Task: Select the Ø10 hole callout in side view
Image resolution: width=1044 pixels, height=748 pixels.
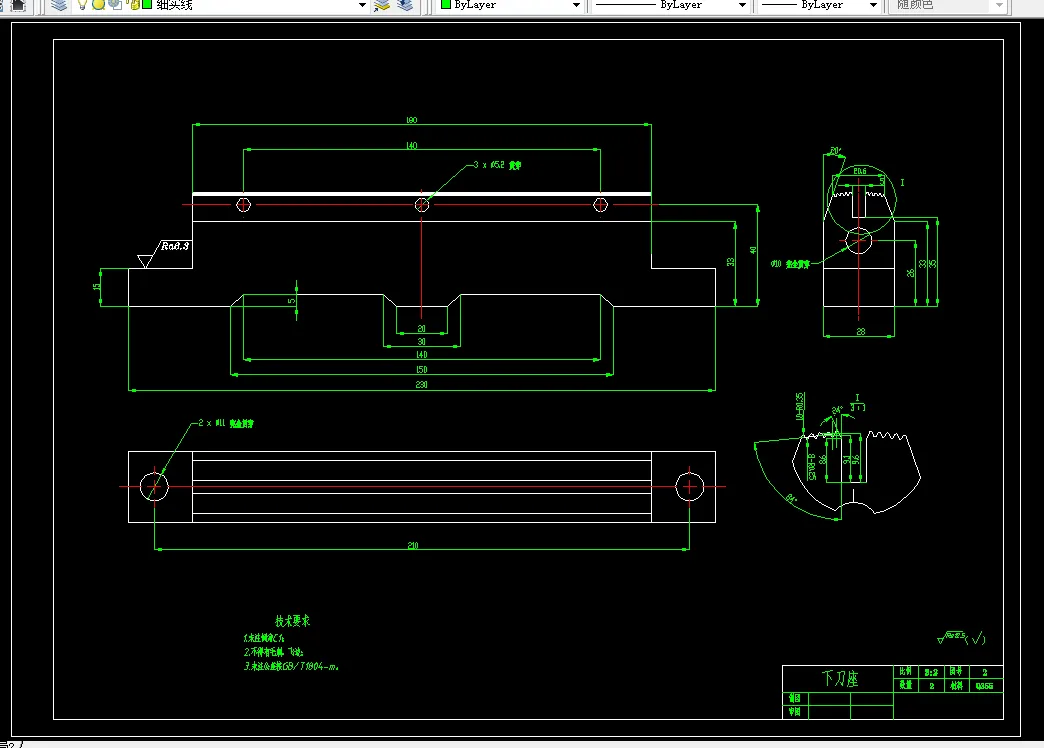Action: [790, 264]
